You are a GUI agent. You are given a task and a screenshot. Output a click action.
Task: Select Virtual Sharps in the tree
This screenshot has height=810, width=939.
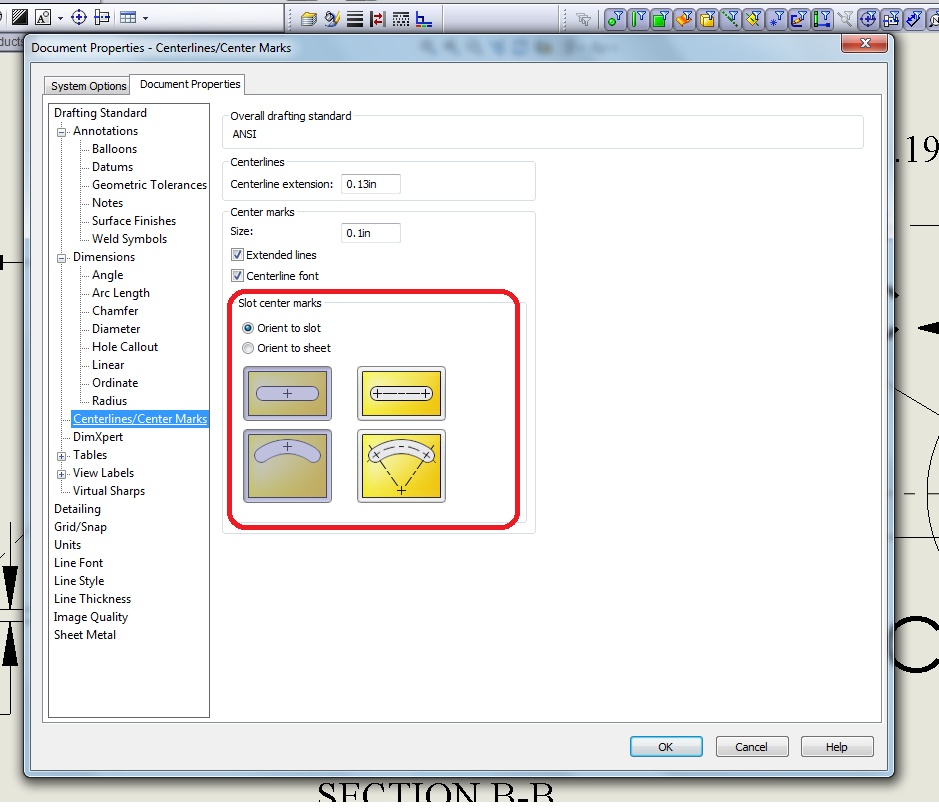coord(109,491)
